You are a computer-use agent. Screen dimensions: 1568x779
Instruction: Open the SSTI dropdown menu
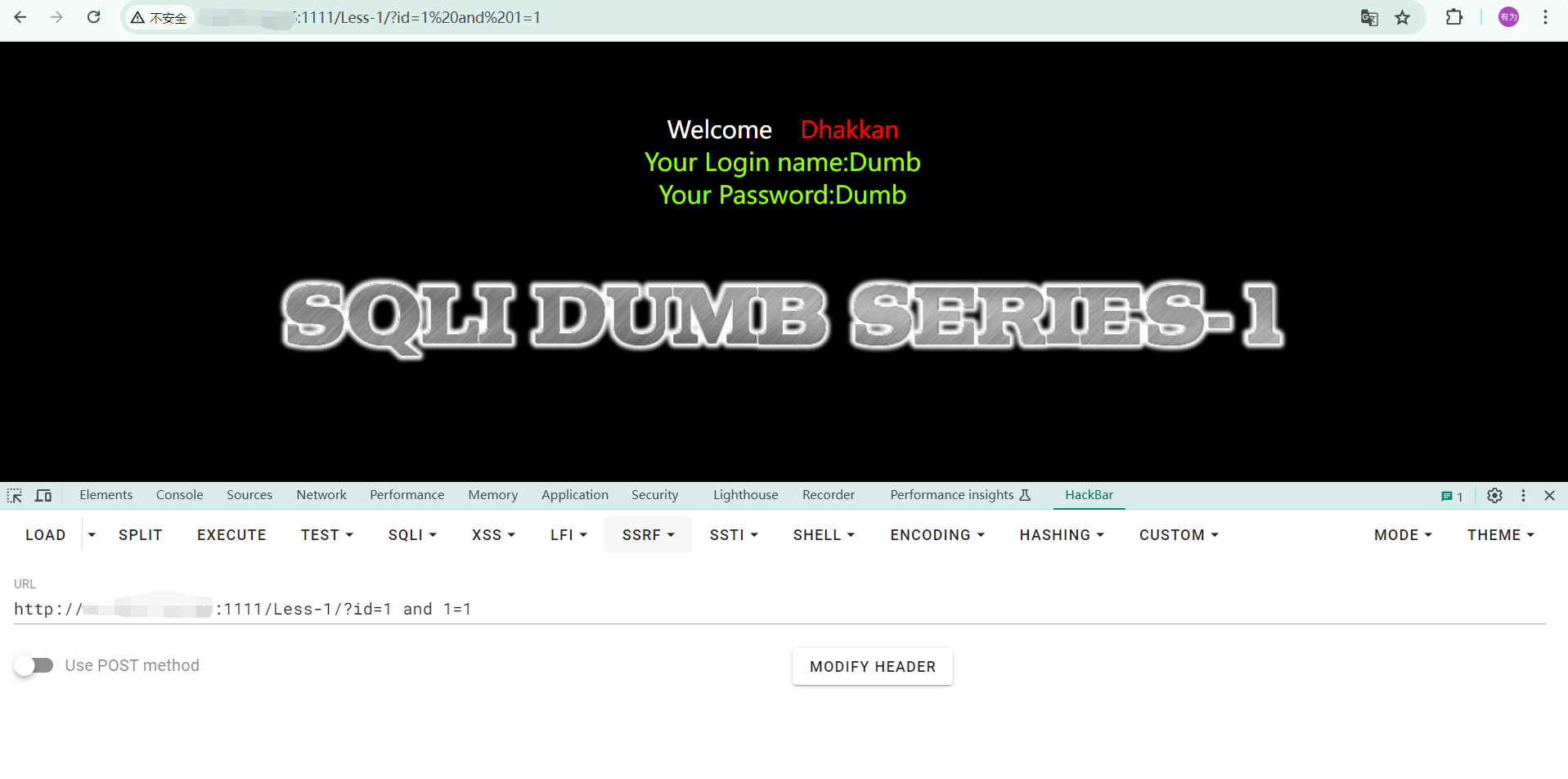click(x=734, y=535)
